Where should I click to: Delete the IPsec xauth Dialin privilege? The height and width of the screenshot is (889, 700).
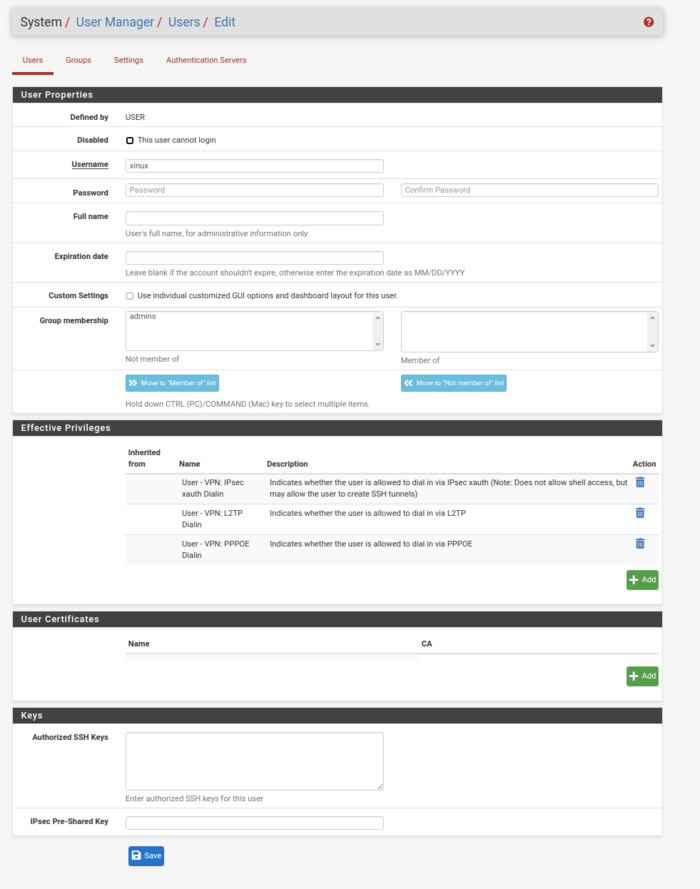(640, 482)
